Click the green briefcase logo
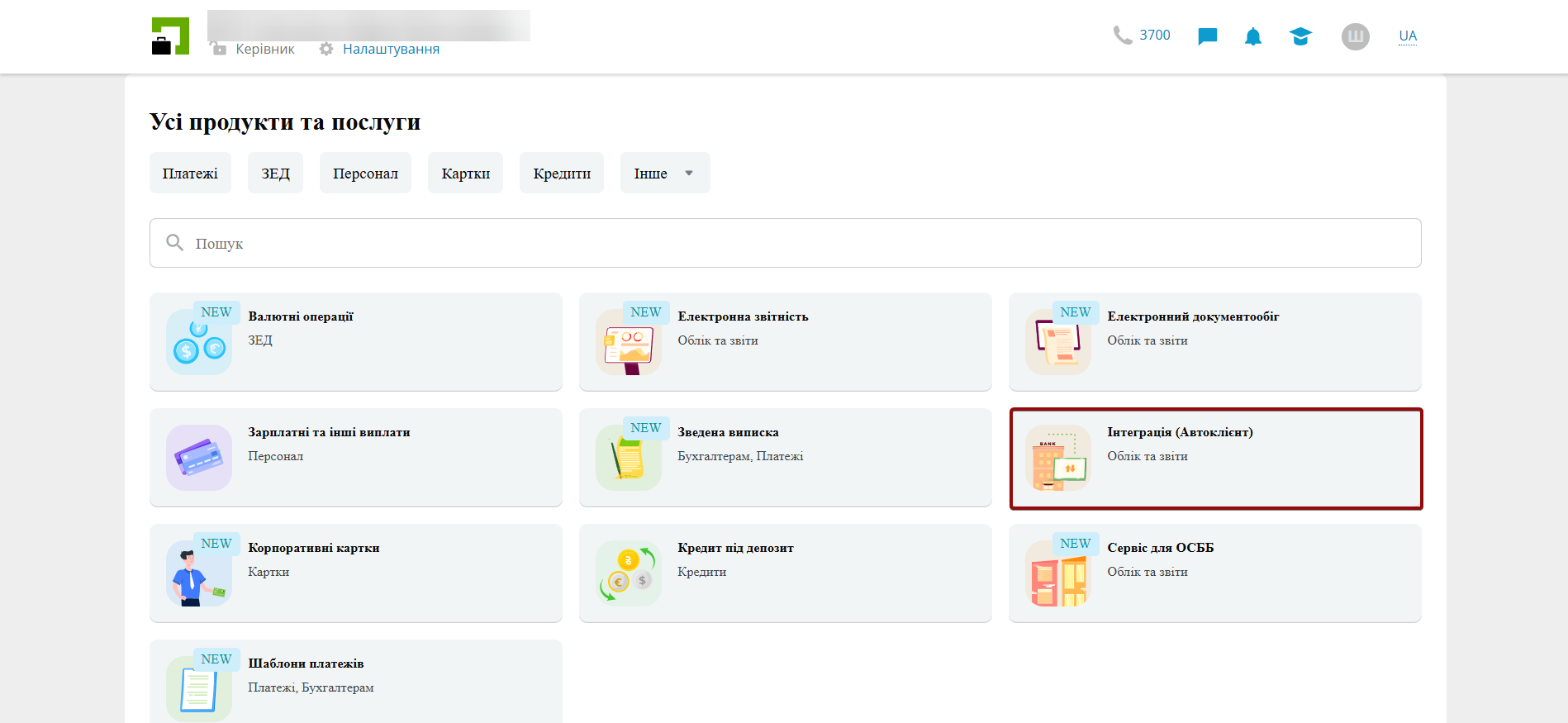Viewport: 1568px width, 723px height. (x=170, y=36)
